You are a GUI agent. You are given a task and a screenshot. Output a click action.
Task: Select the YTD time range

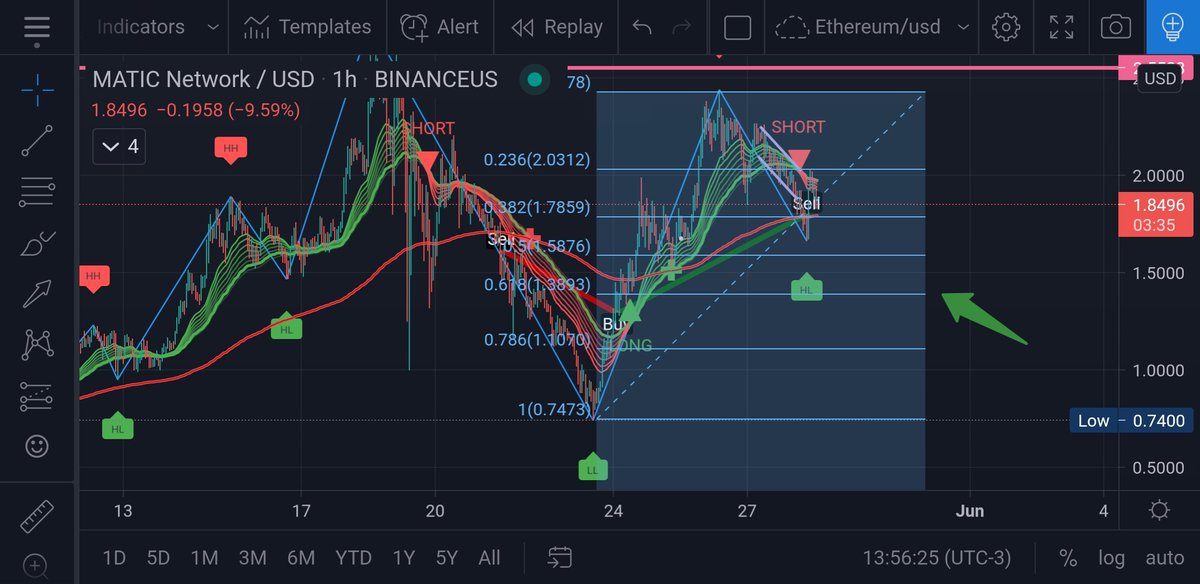point(353,557)
